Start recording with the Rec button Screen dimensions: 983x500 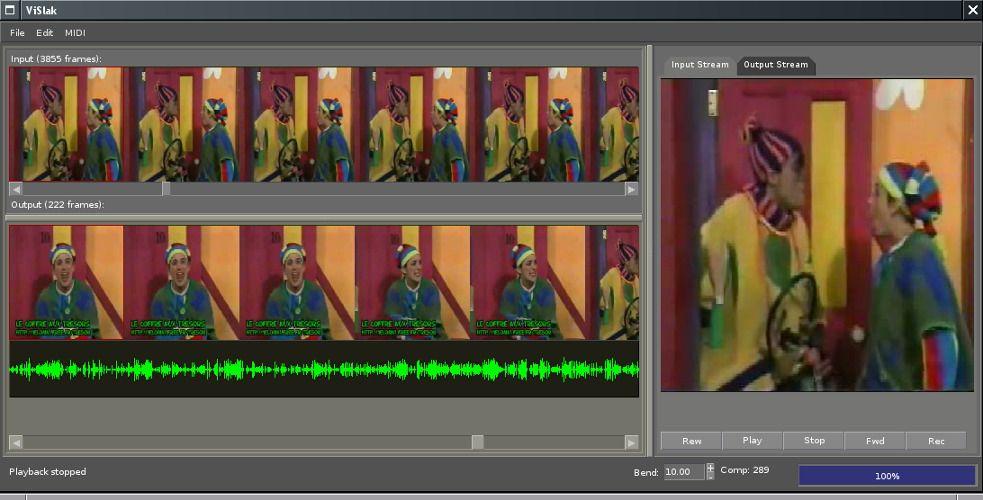(x=936, y=440)
